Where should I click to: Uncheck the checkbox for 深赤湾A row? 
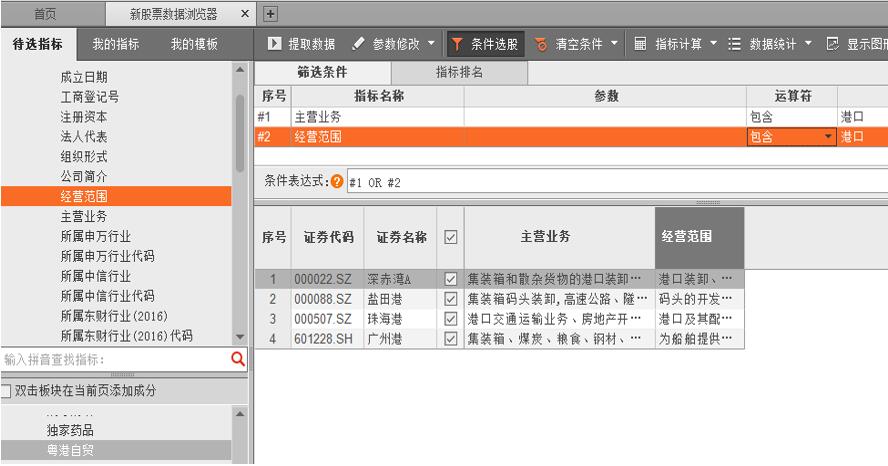[450, 278]
